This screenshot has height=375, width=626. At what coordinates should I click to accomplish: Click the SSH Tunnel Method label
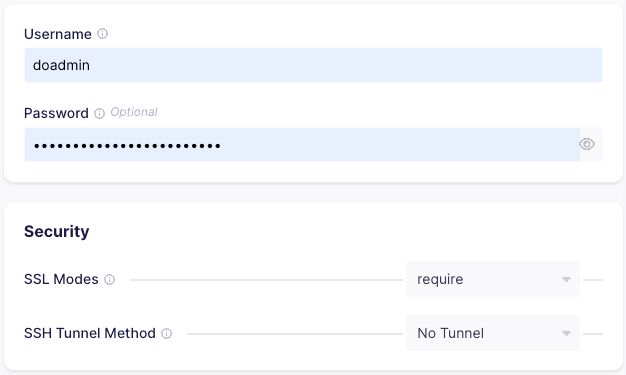point(90,333)
